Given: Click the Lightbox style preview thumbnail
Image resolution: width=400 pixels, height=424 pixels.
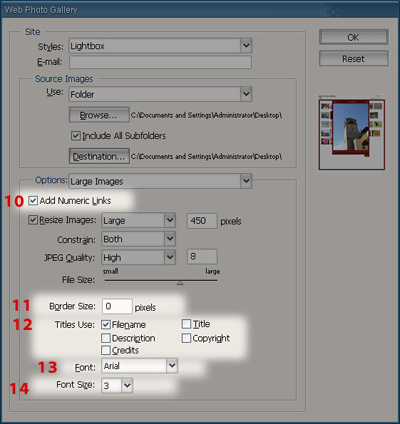Looking at the screenshot, I should tap(352, 133).
